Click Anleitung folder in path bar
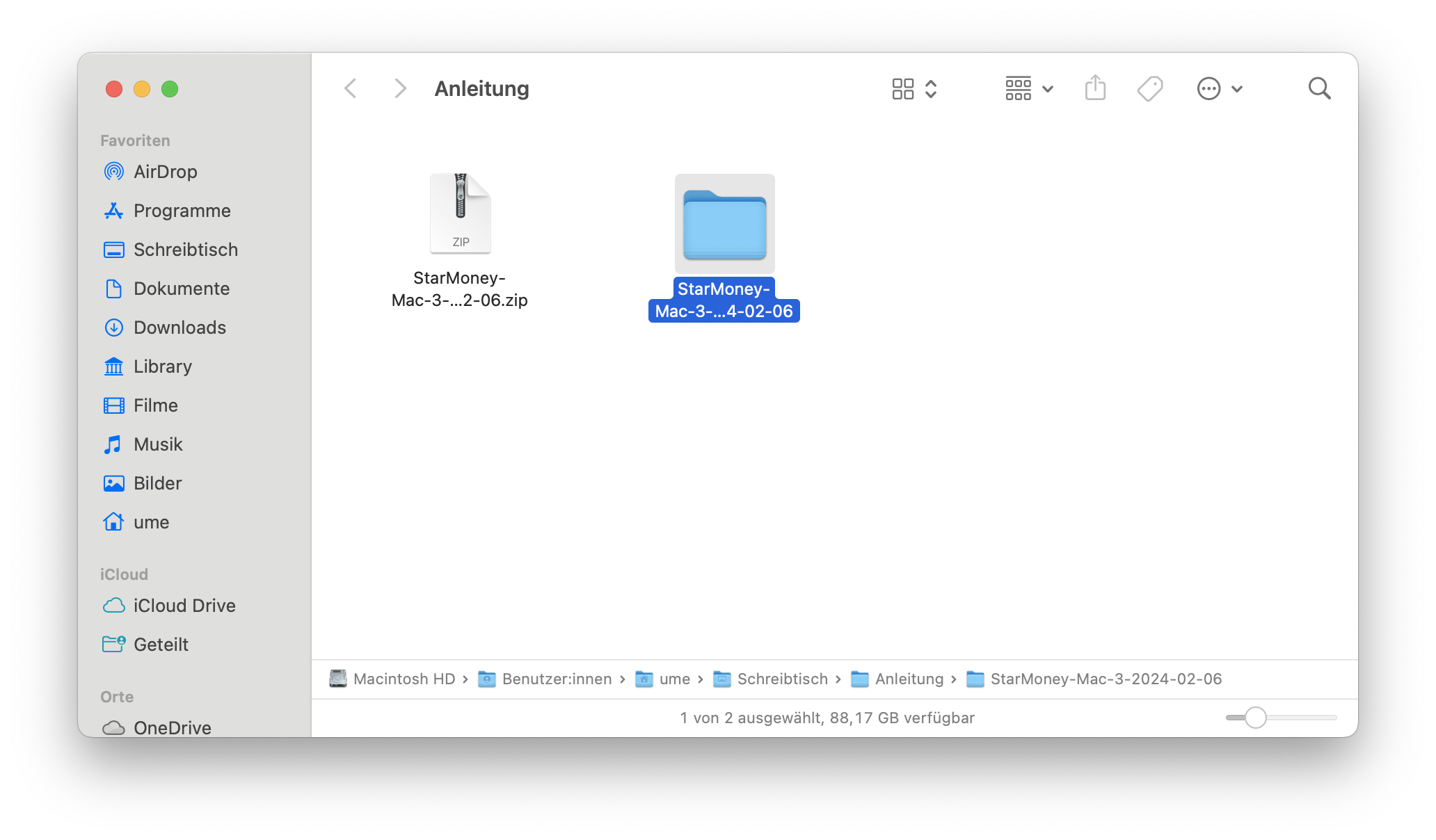 [x=909, y=679]
